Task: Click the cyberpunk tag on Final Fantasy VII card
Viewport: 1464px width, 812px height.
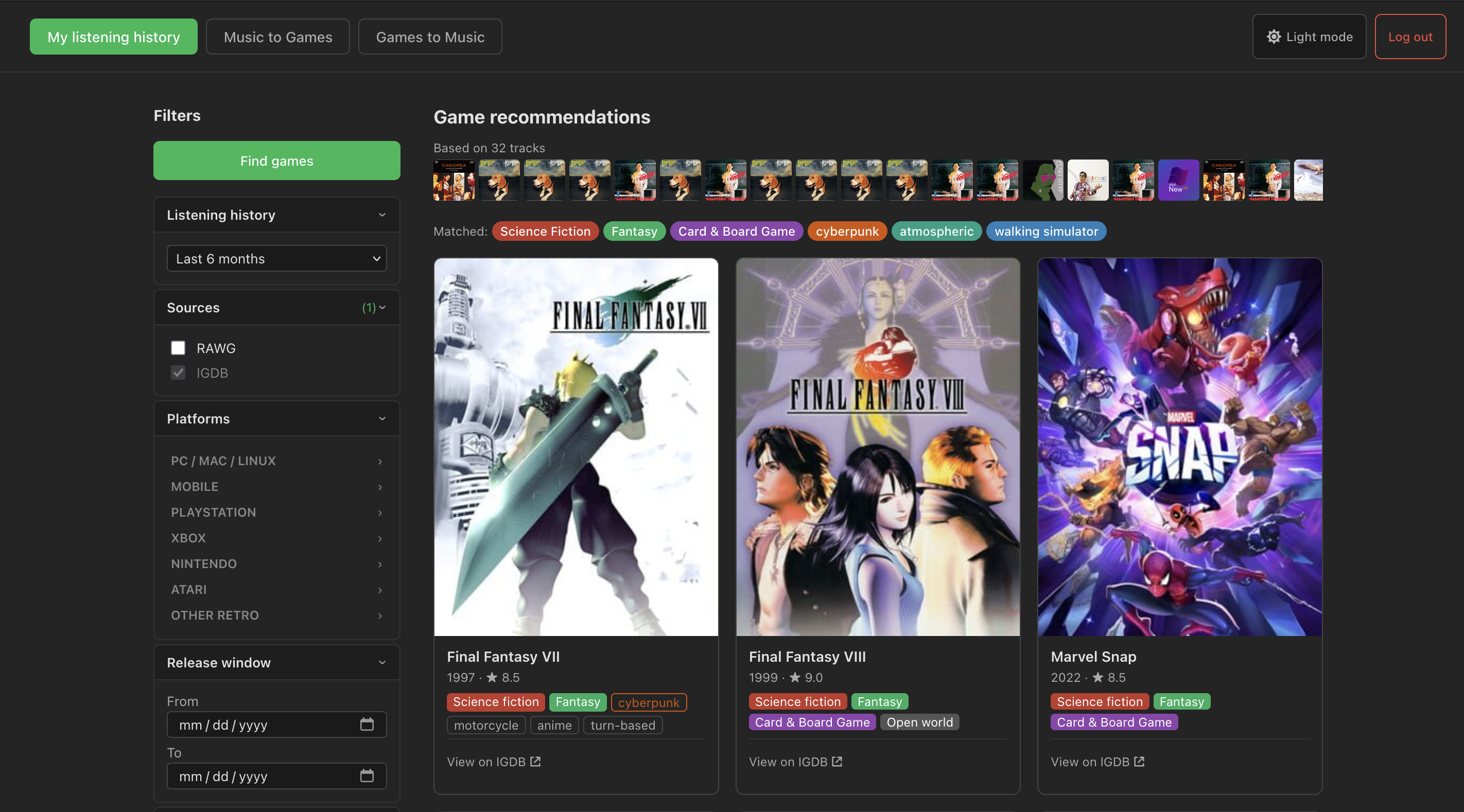Action: tap(649, 702)
